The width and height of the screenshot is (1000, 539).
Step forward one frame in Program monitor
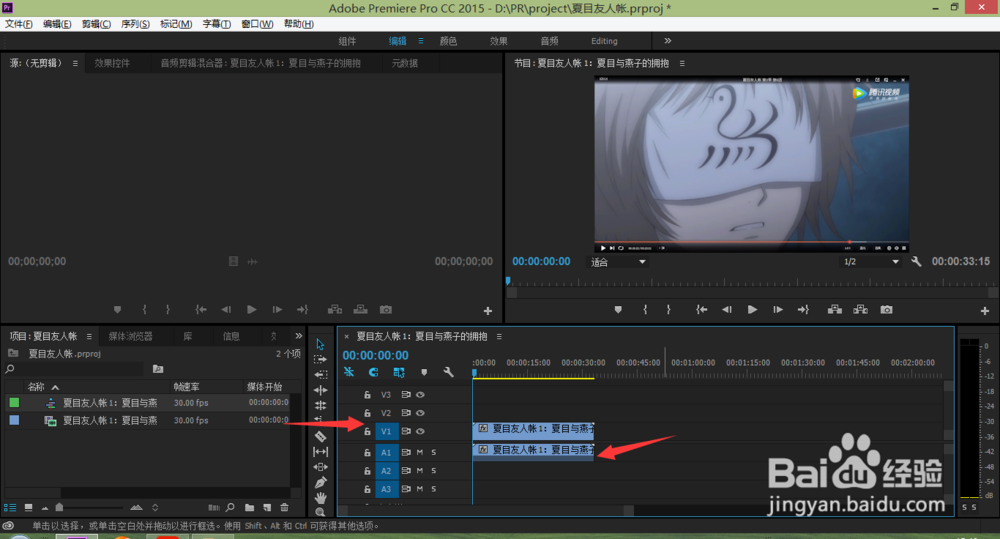778,309
